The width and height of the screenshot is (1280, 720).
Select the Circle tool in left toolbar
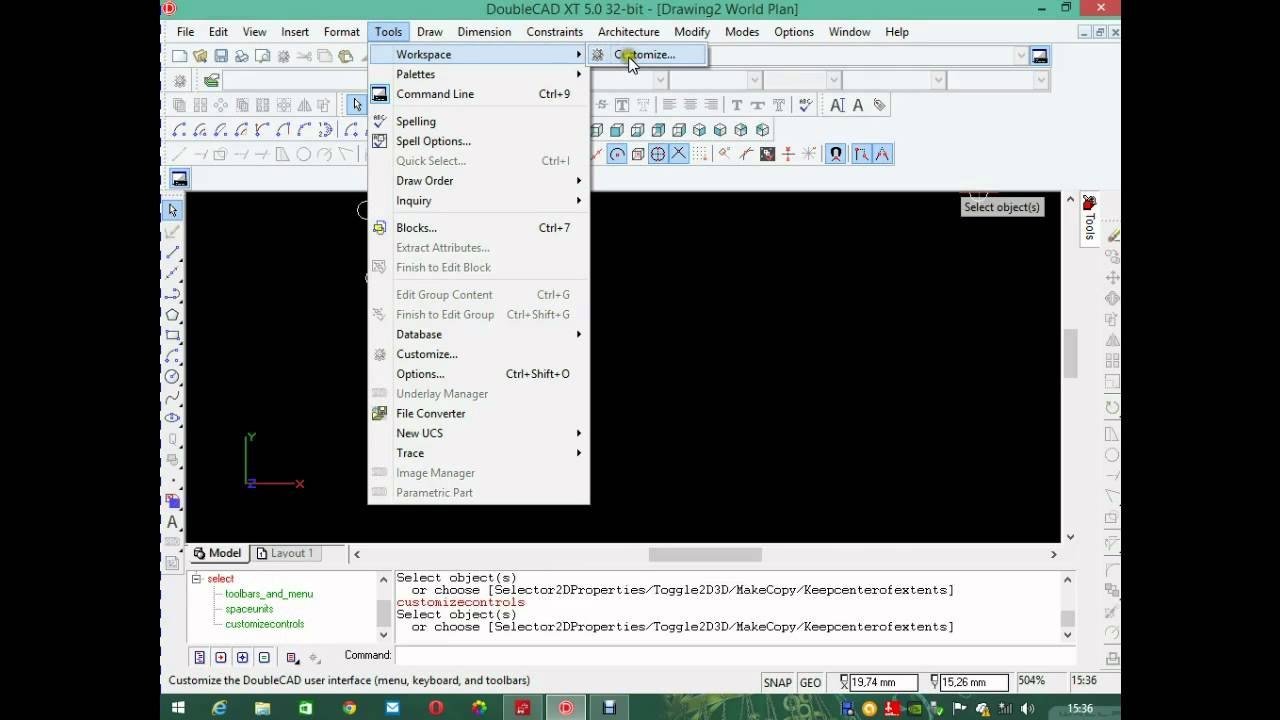173,377
